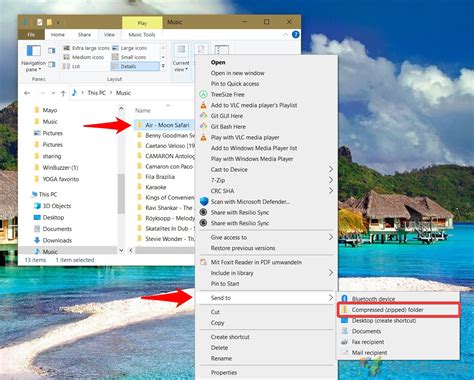The image size is (474, 380).
Task: Expand layout gallery more arrow
Action: 163,66
